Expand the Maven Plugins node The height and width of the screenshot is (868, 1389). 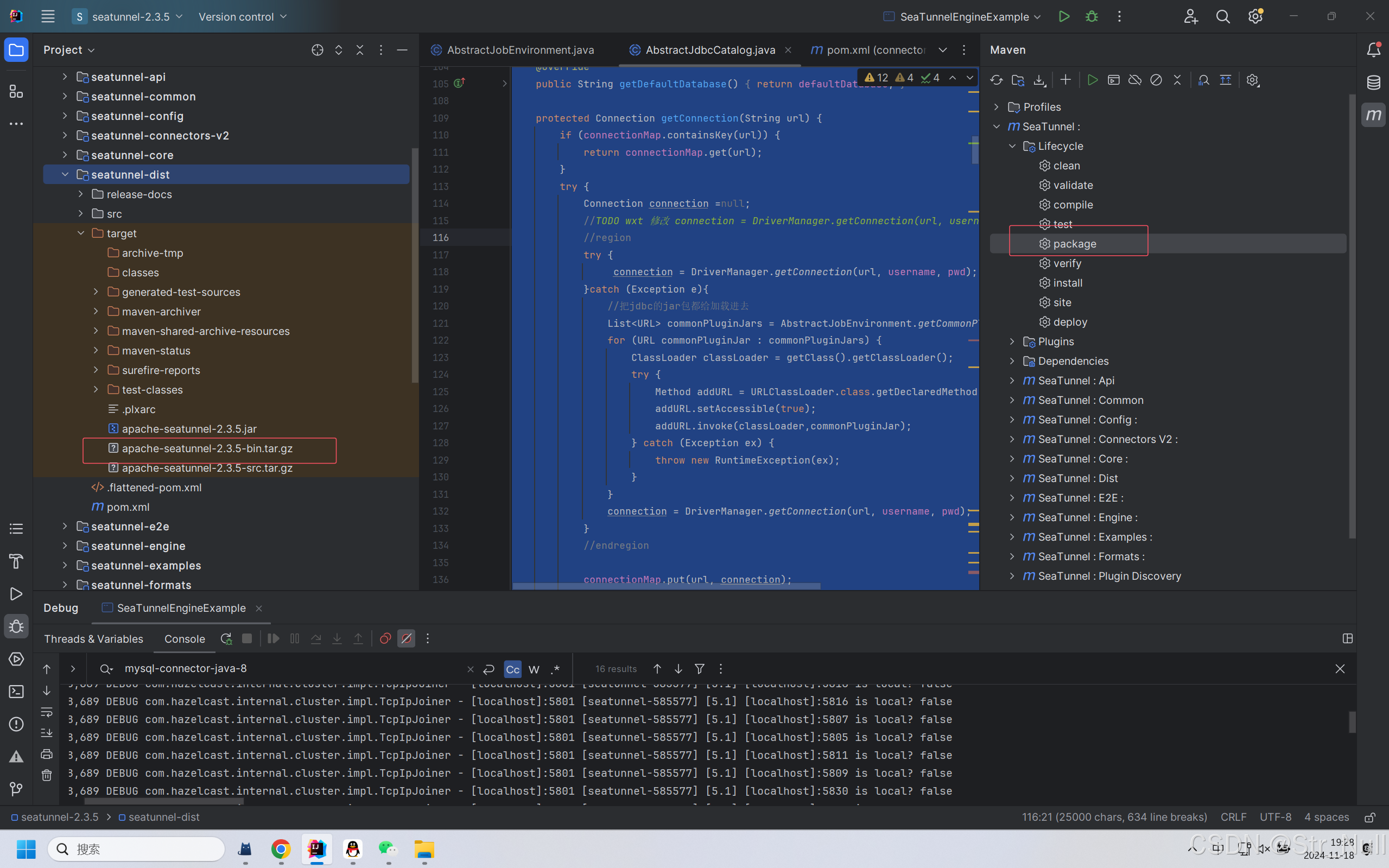tap(1012, 341)
